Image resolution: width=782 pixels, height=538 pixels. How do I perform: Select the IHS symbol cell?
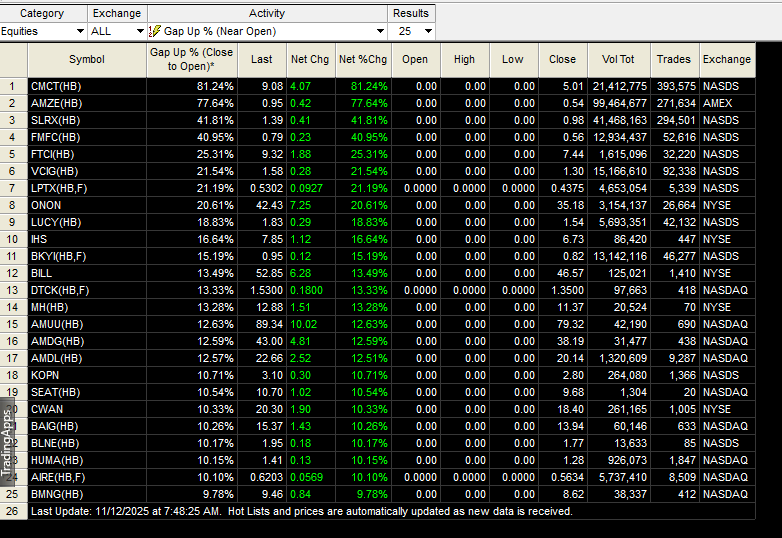point(87,239)
